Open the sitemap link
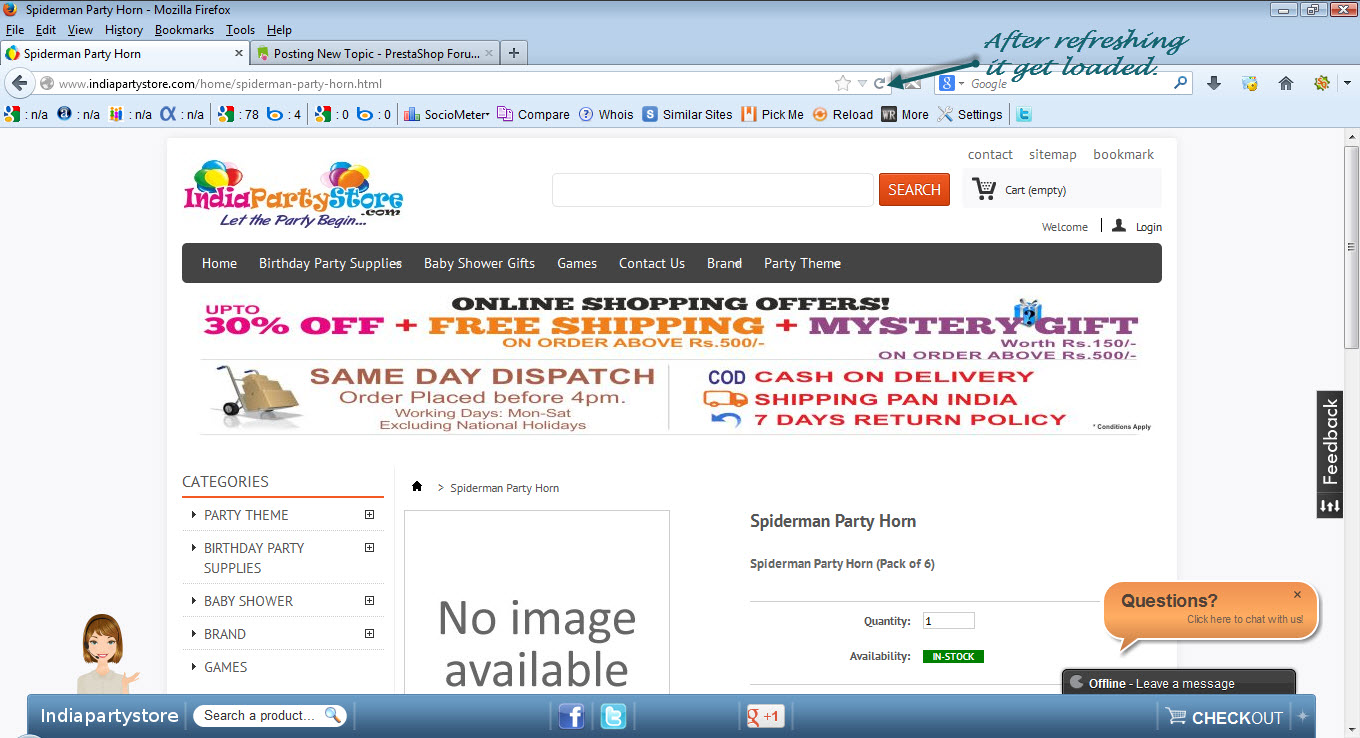Screen dimensions: 1360x738 (x=1053, y=154)
